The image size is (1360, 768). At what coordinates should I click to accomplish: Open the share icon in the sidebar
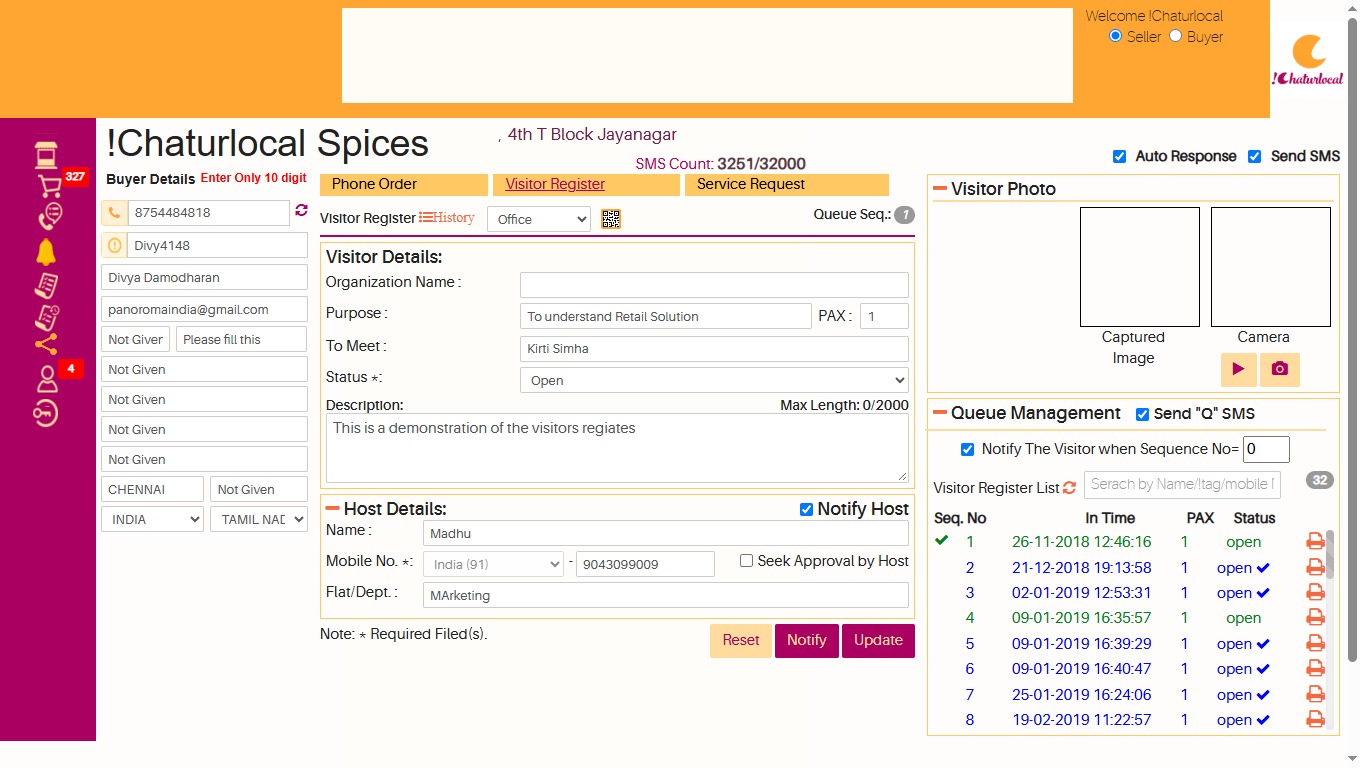46,345
